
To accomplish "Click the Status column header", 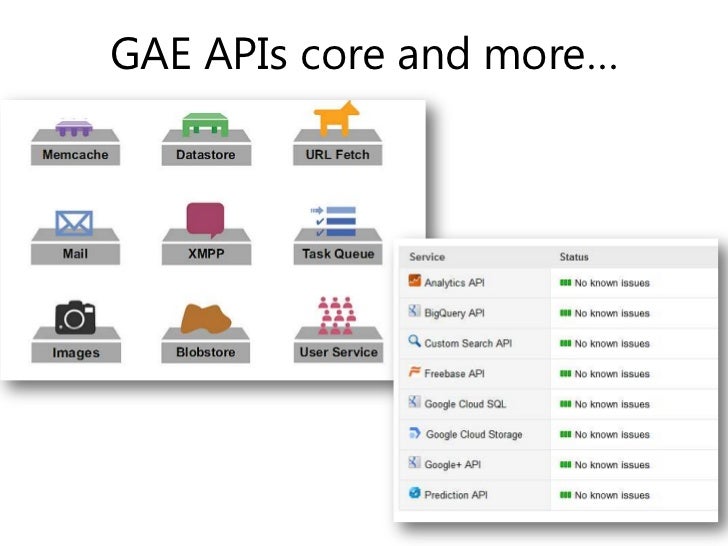I will coord(574,257).
